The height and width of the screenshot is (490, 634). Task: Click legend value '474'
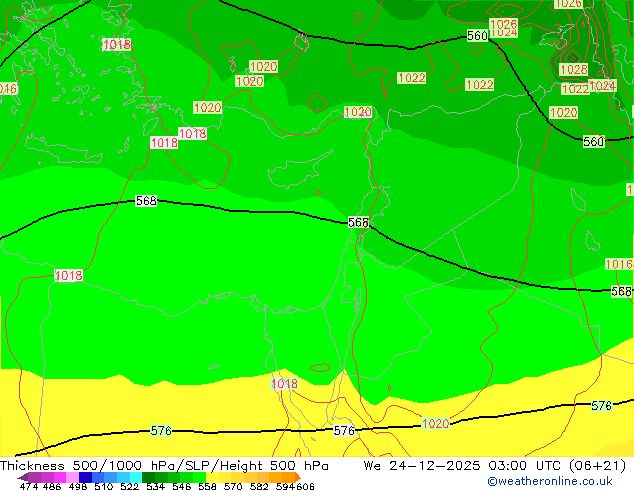[29, 486]
